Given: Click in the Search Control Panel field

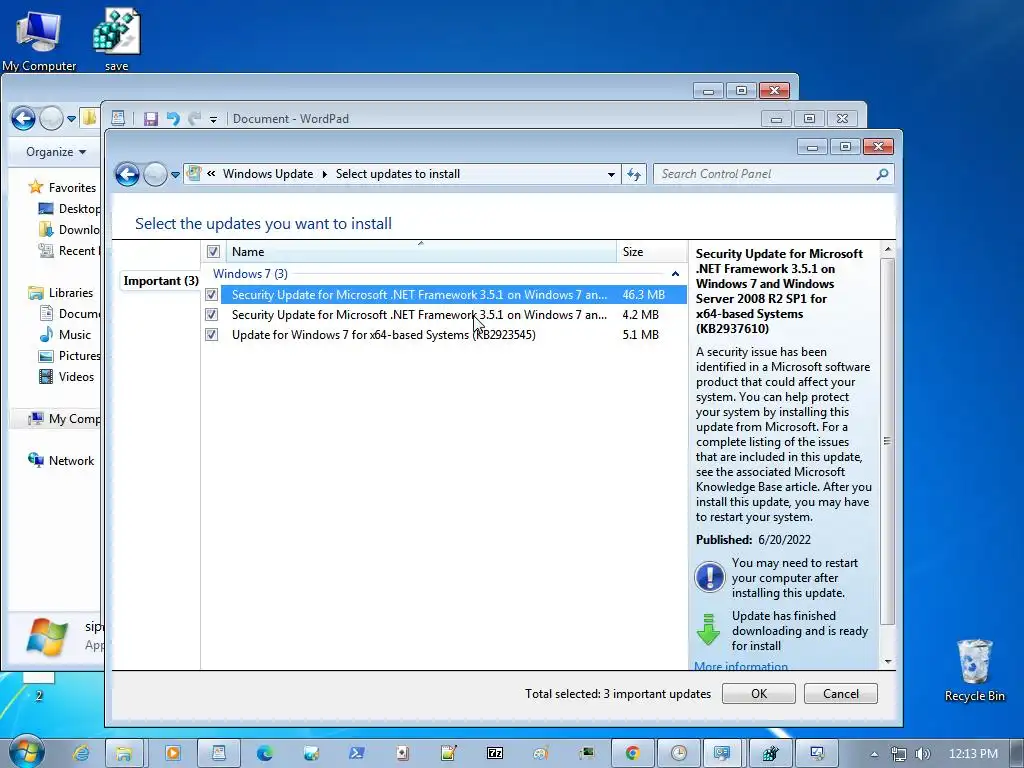Looking at the screenshot, I should point(764,174).
